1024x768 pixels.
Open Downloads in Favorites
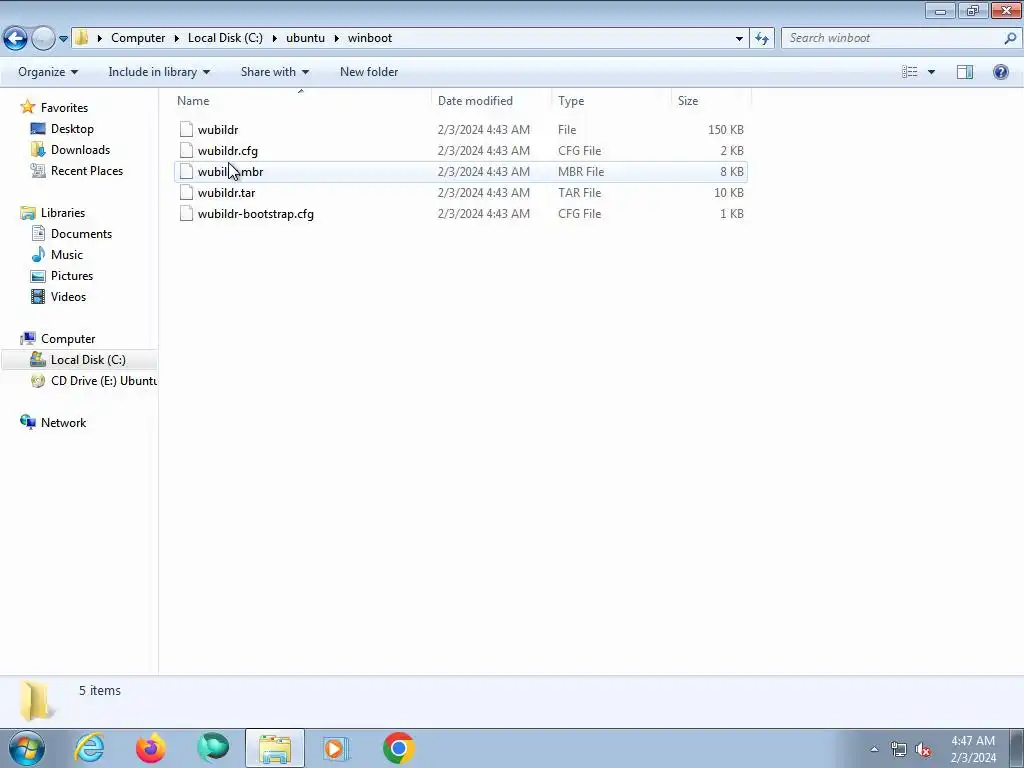pos(80,150)
